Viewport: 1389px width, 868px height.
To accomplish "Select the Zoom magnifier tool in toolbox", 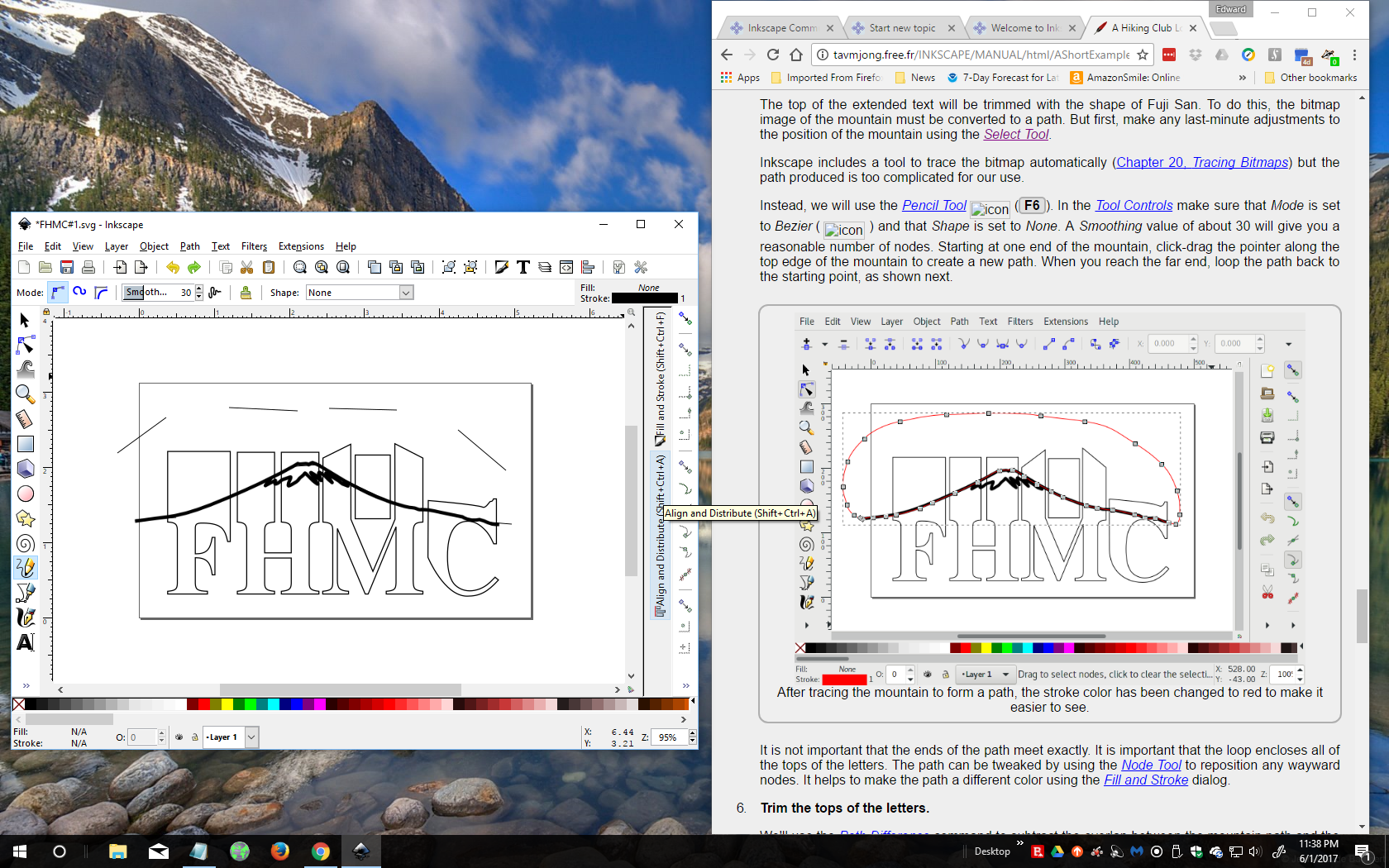I will [25, 394].
